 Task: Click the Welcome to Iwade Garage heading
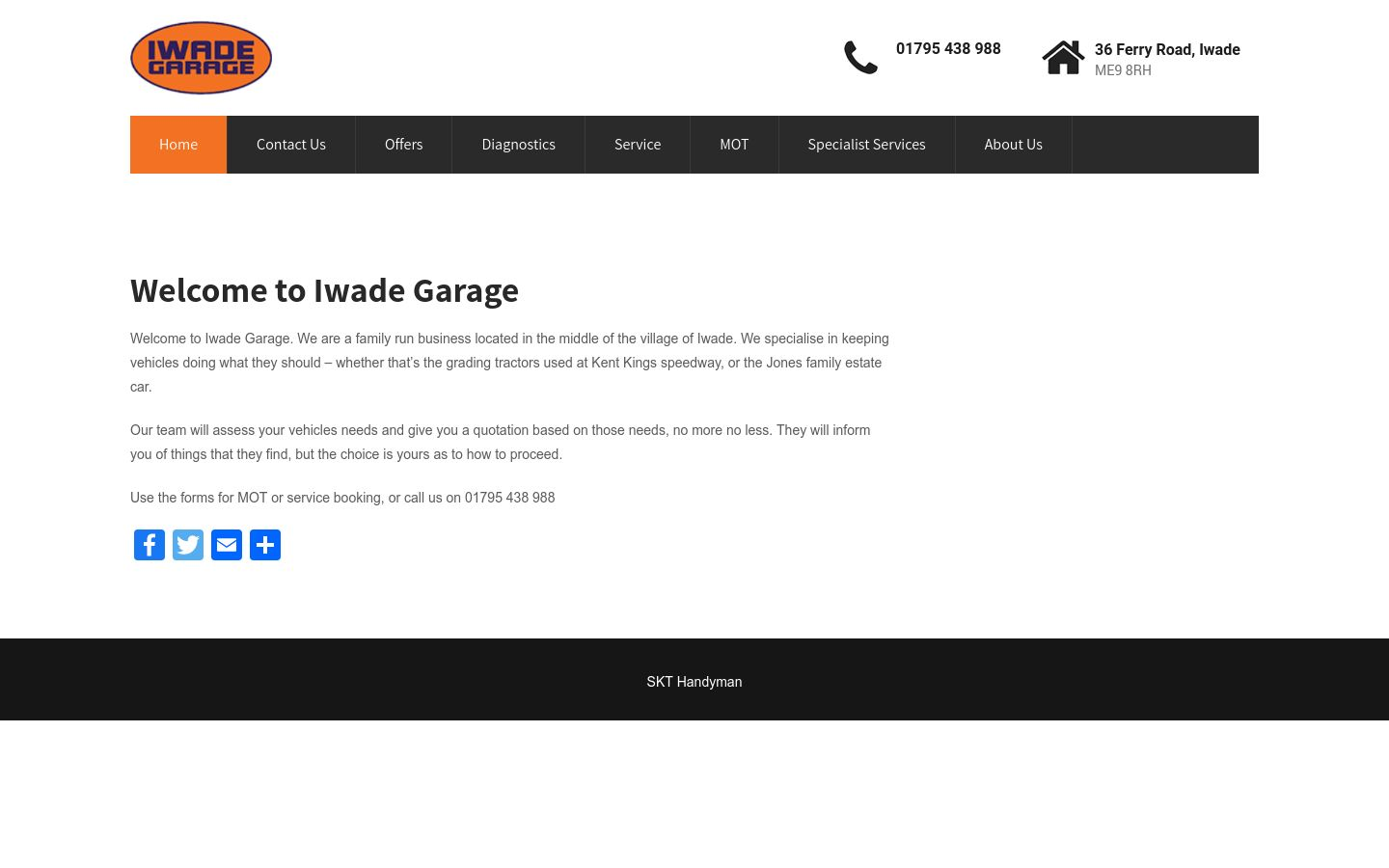pos(324,290)
